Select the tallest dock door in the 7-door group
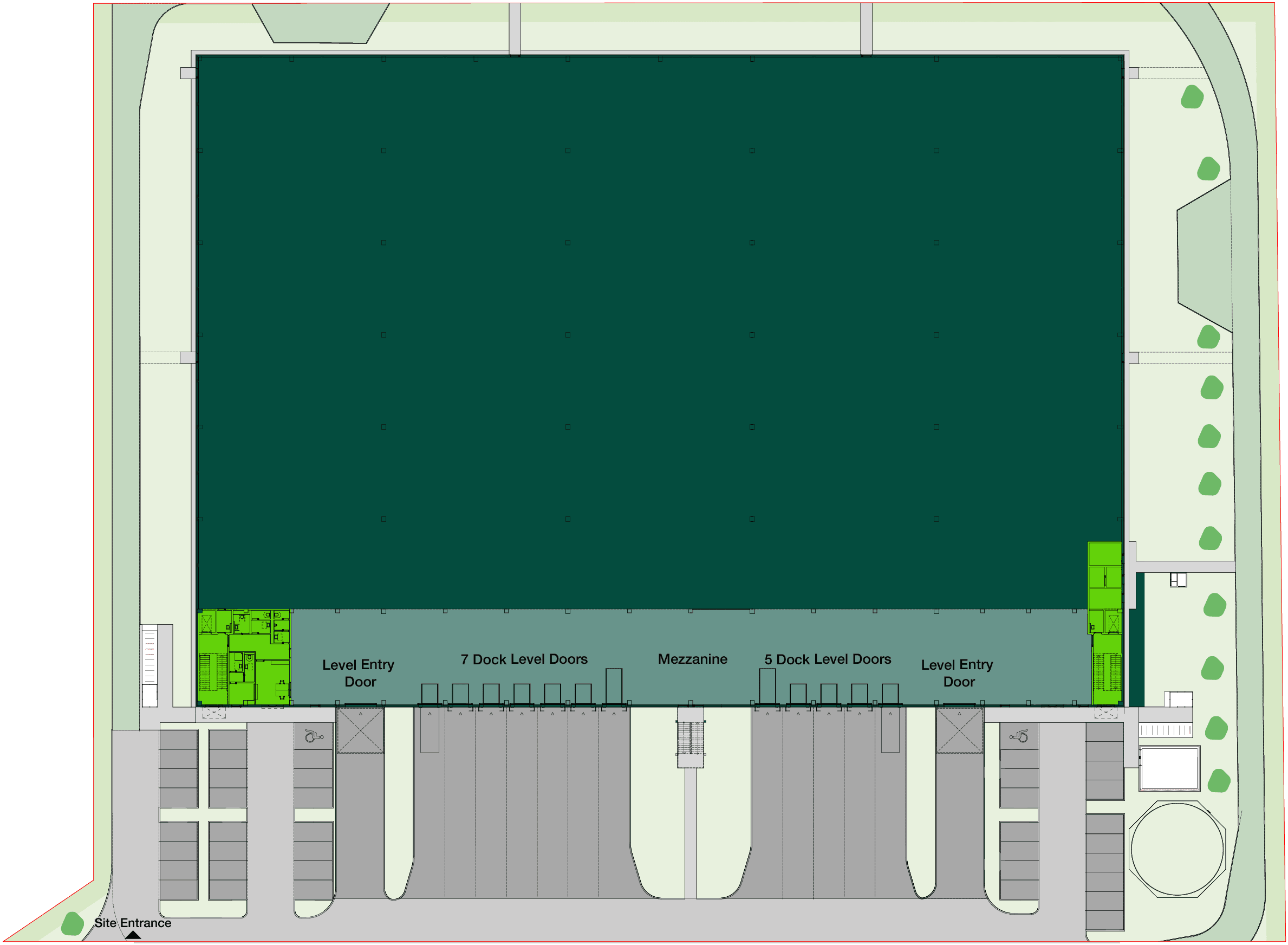 point(614,685)
